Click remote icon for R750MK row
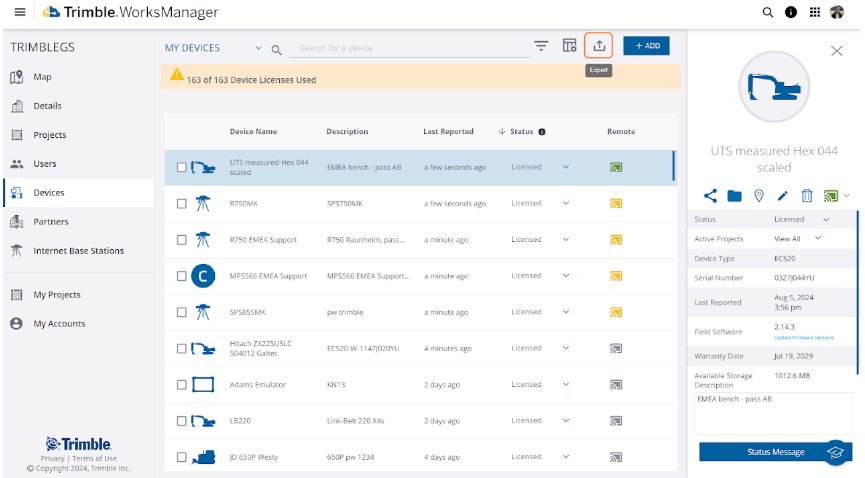865x478 pixels. (616, 204)
